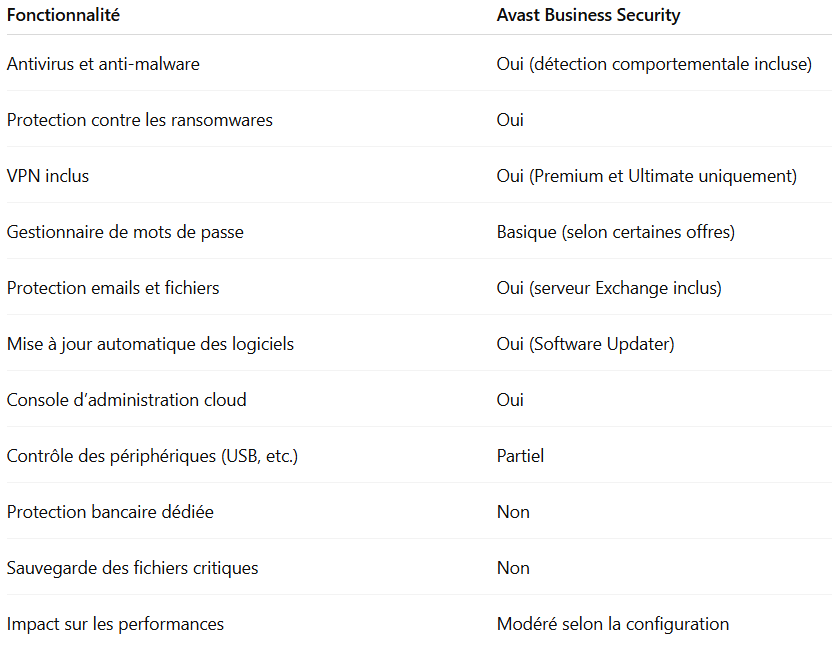The height and width of the screenshot is (661, 832).
Task: Click "Basique (selon certaines offres)" value
Action: pyautogui.click(x=615, y=232)
